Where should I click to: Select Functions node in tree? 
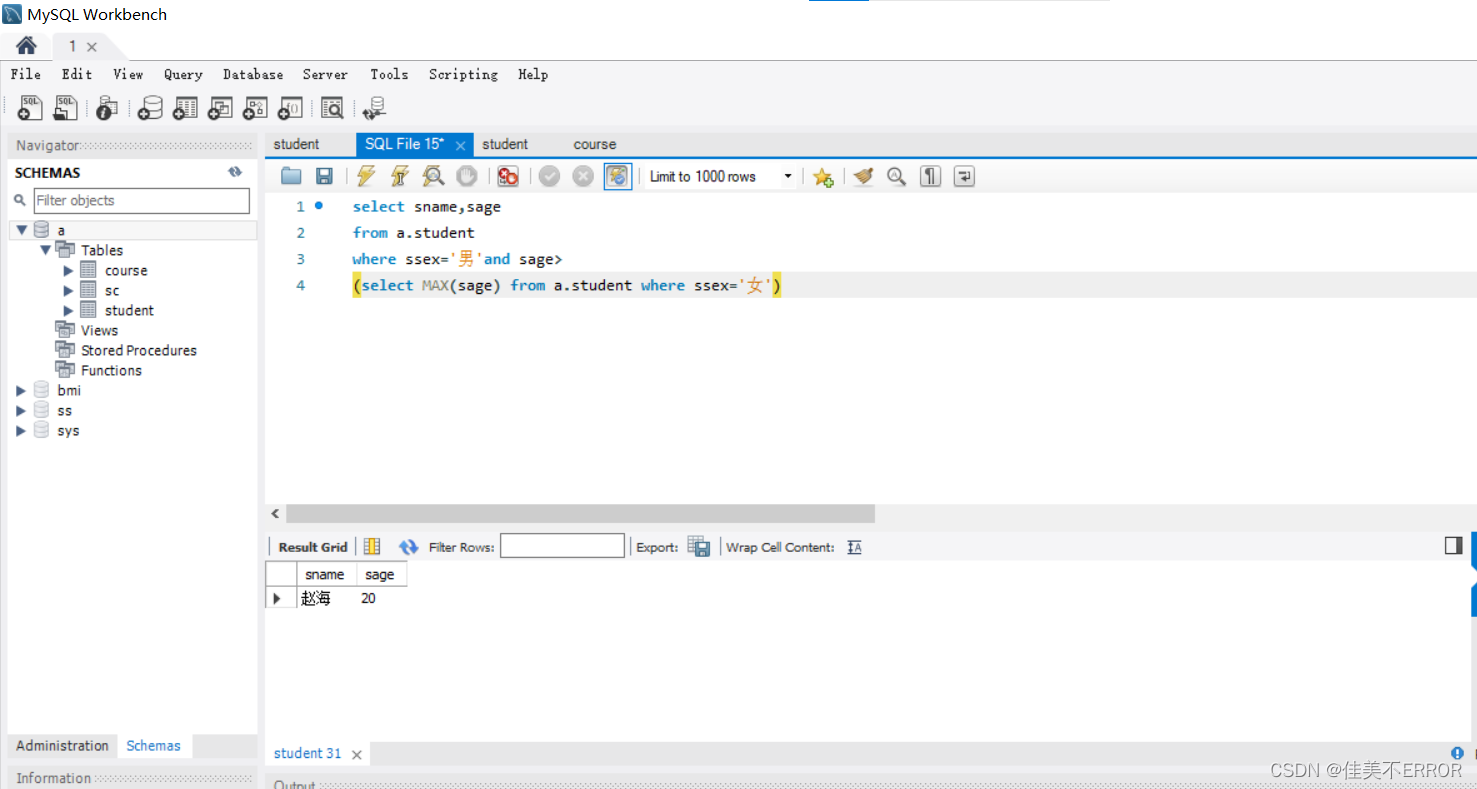point(111,370)
